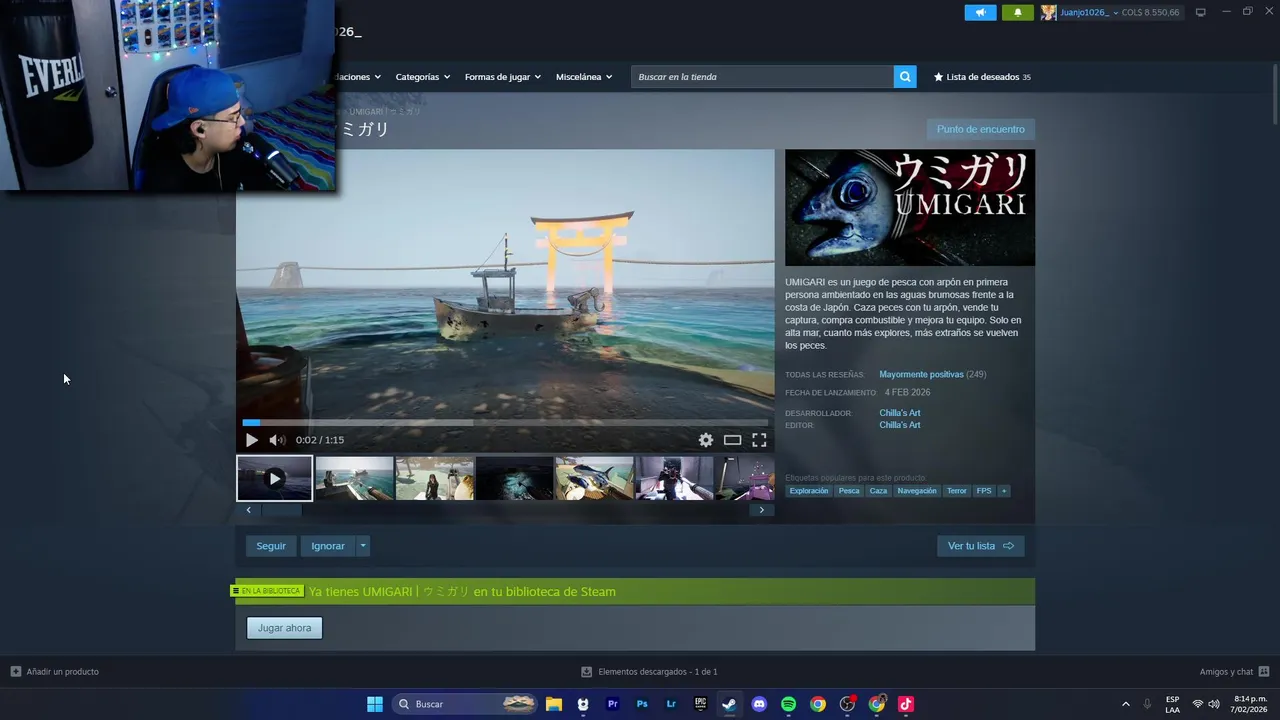Open the Ignorar options dropdown arrow
Screen dimensions: 1280x720
(x=363, y=546)
